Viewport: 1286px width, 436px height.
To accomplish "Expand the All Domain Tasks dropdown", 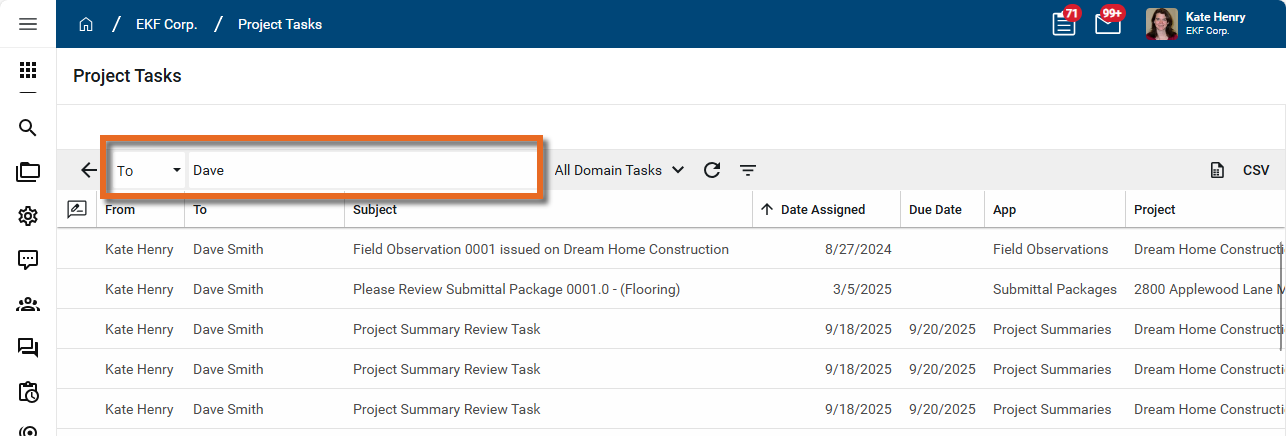I will pyautogui.click(x=619, y=170).
